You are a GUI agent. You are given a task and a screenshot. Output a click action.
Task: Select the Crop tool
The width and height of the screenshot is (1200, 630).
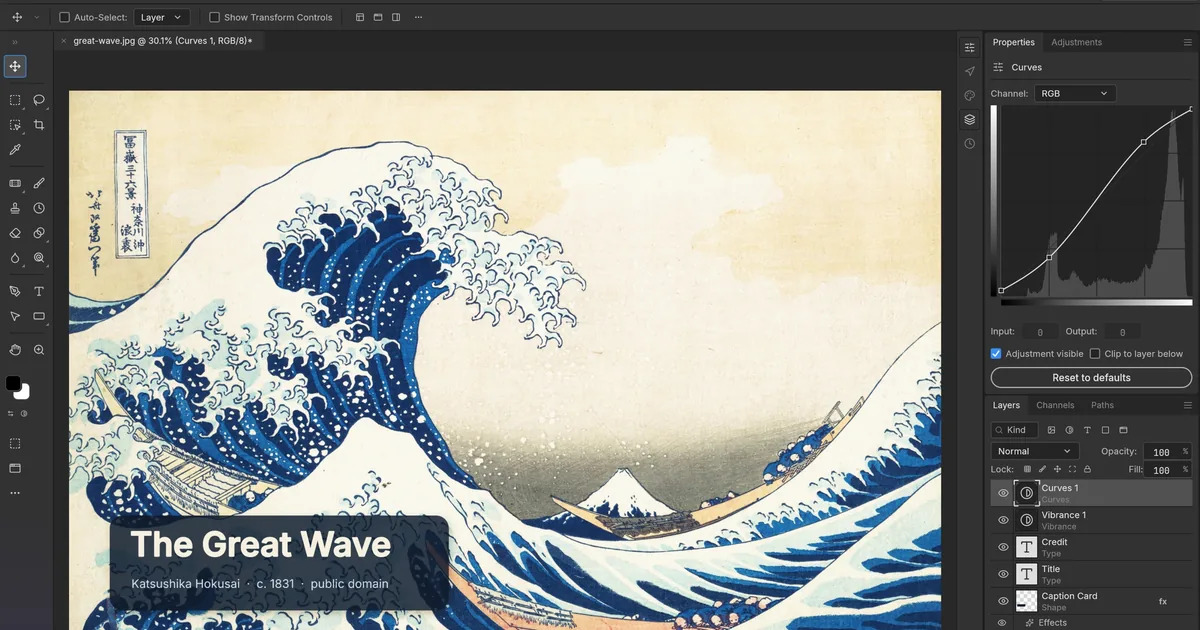(39, 125)
